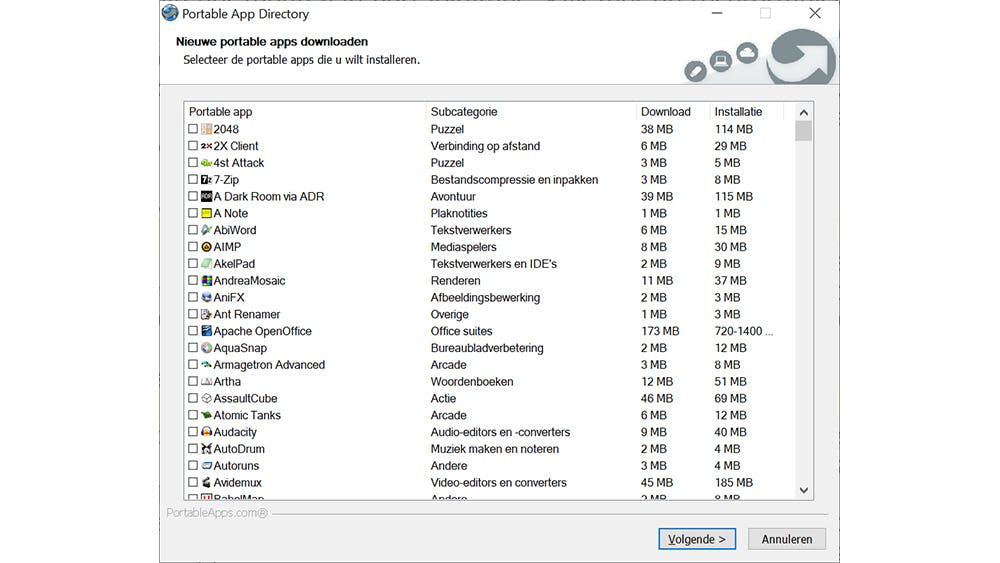Click the AbiWord app icon

(x=206, y=230)
